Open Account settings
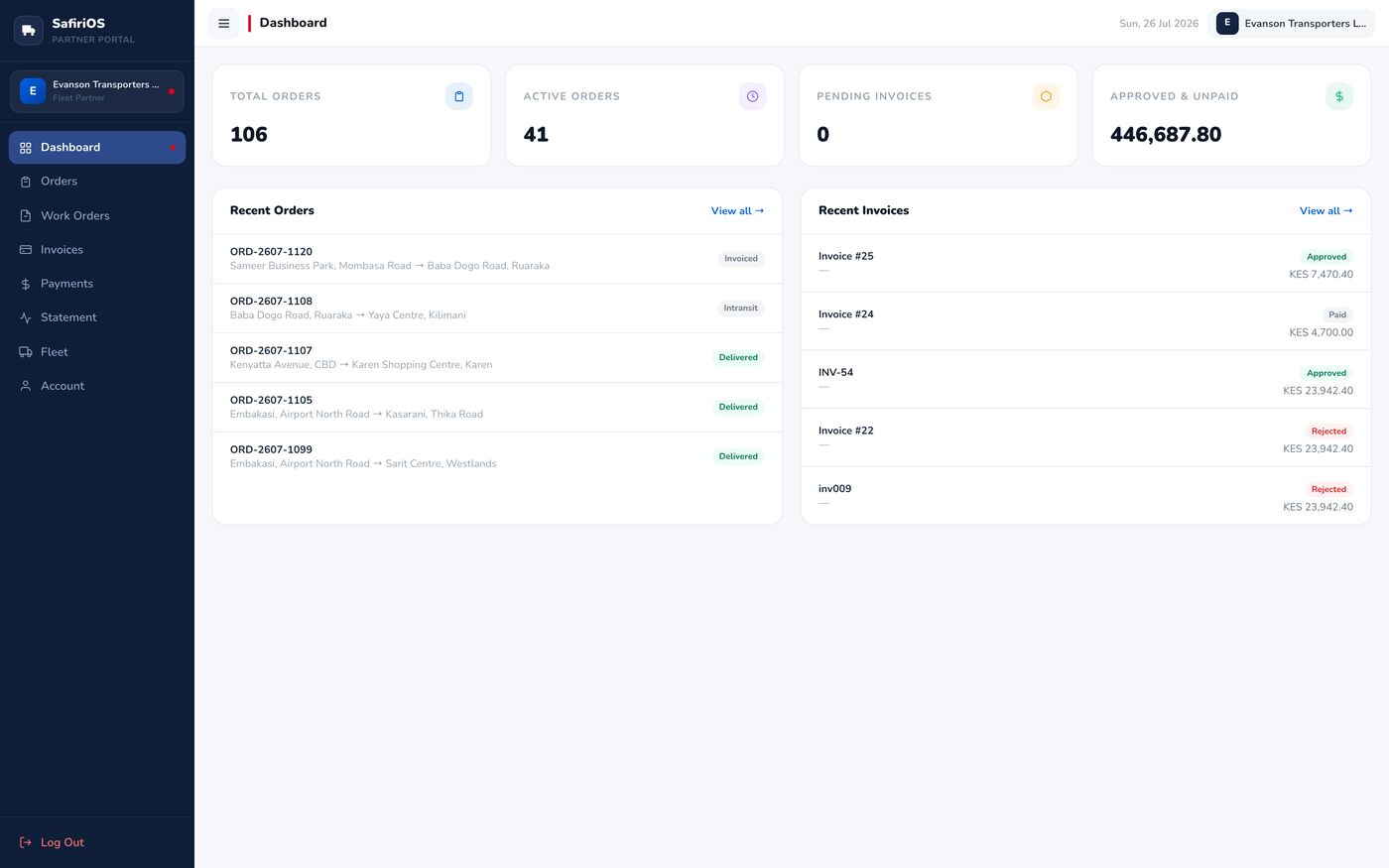Image resolution: width=1389 pixels, height=868 pixels. 97,386
